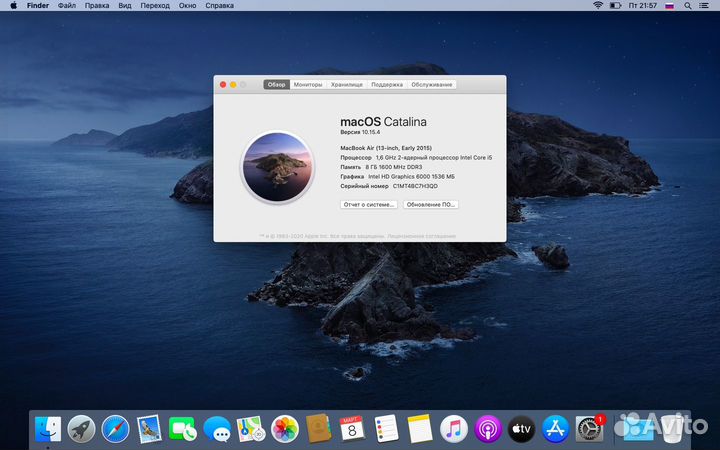Open the Справка menu
720x450 pixels.
(219, 6)
